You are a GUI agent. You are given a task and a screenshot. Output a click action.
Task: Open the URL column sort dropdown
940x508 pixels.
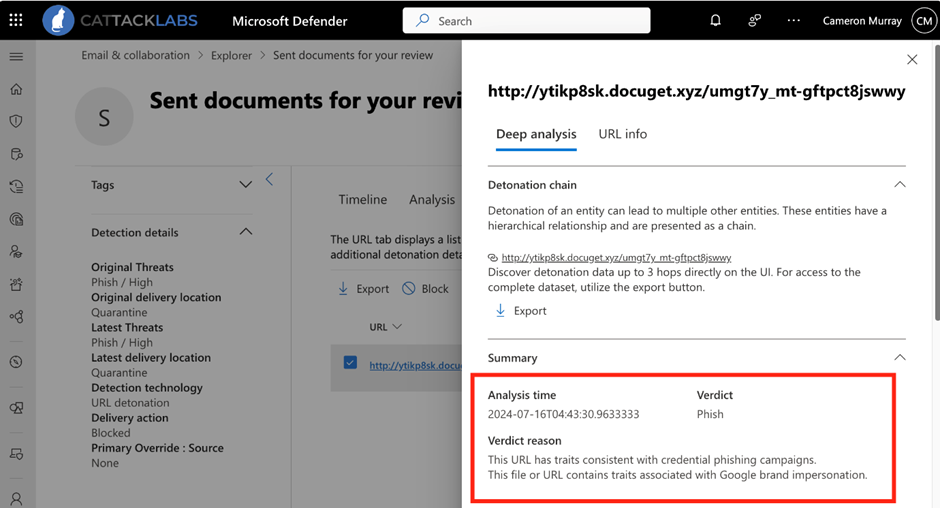[x=397, y=327]
